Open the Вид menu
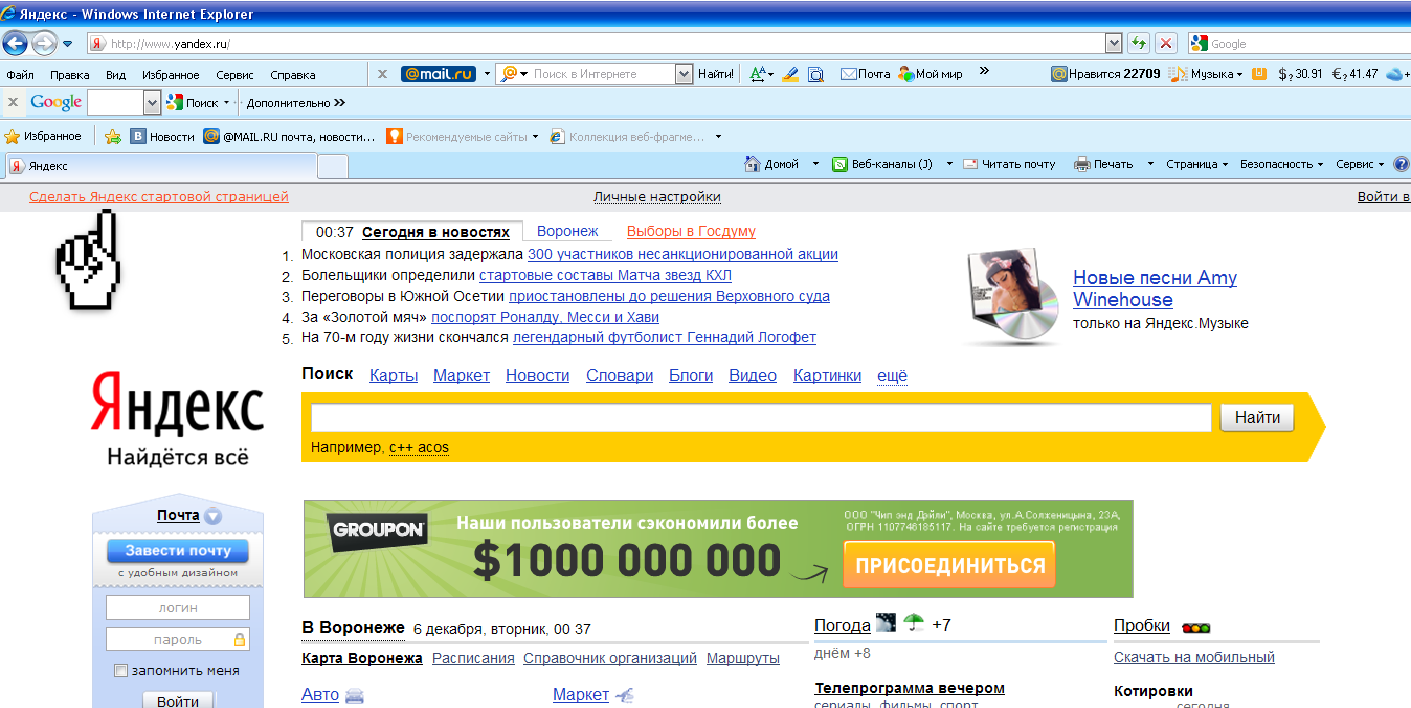Screen dimensions: 1411x708 pyautogui.click(x=116, y=75)
